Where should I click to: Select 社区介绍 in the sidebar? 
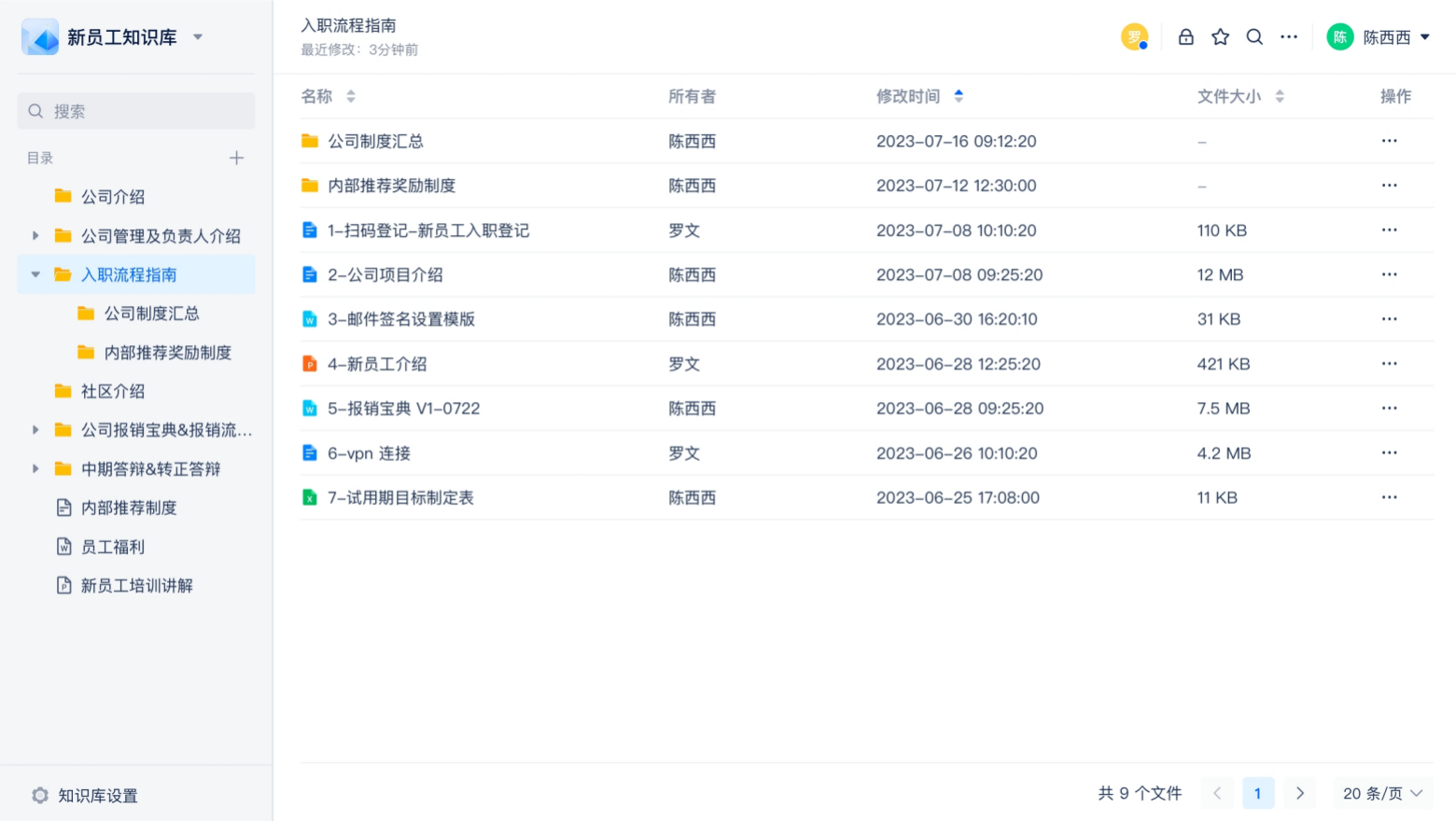click(113, 391)
